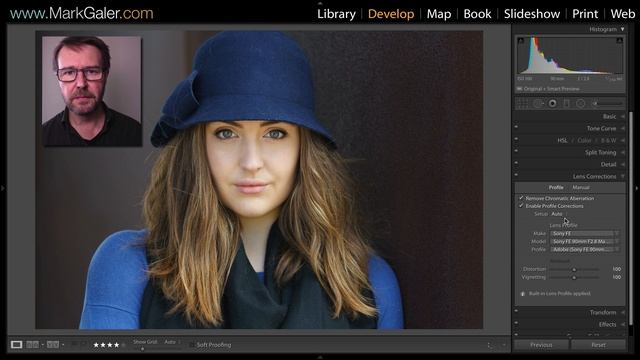640x360 pixels.
Task: Uncheck Remove Chromatic Aberration
Action: pos(521,198)
